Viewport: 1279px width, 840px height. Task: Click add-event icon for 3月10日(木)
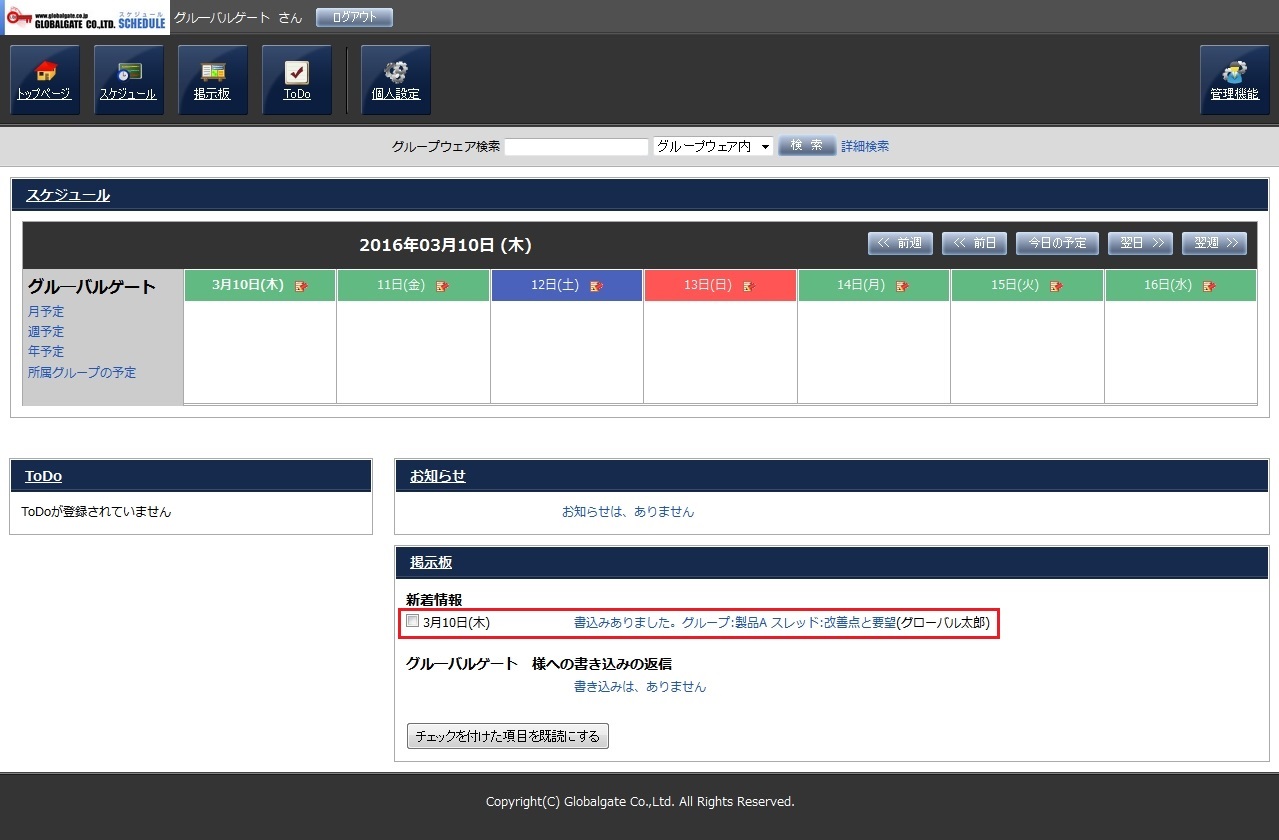301,286
